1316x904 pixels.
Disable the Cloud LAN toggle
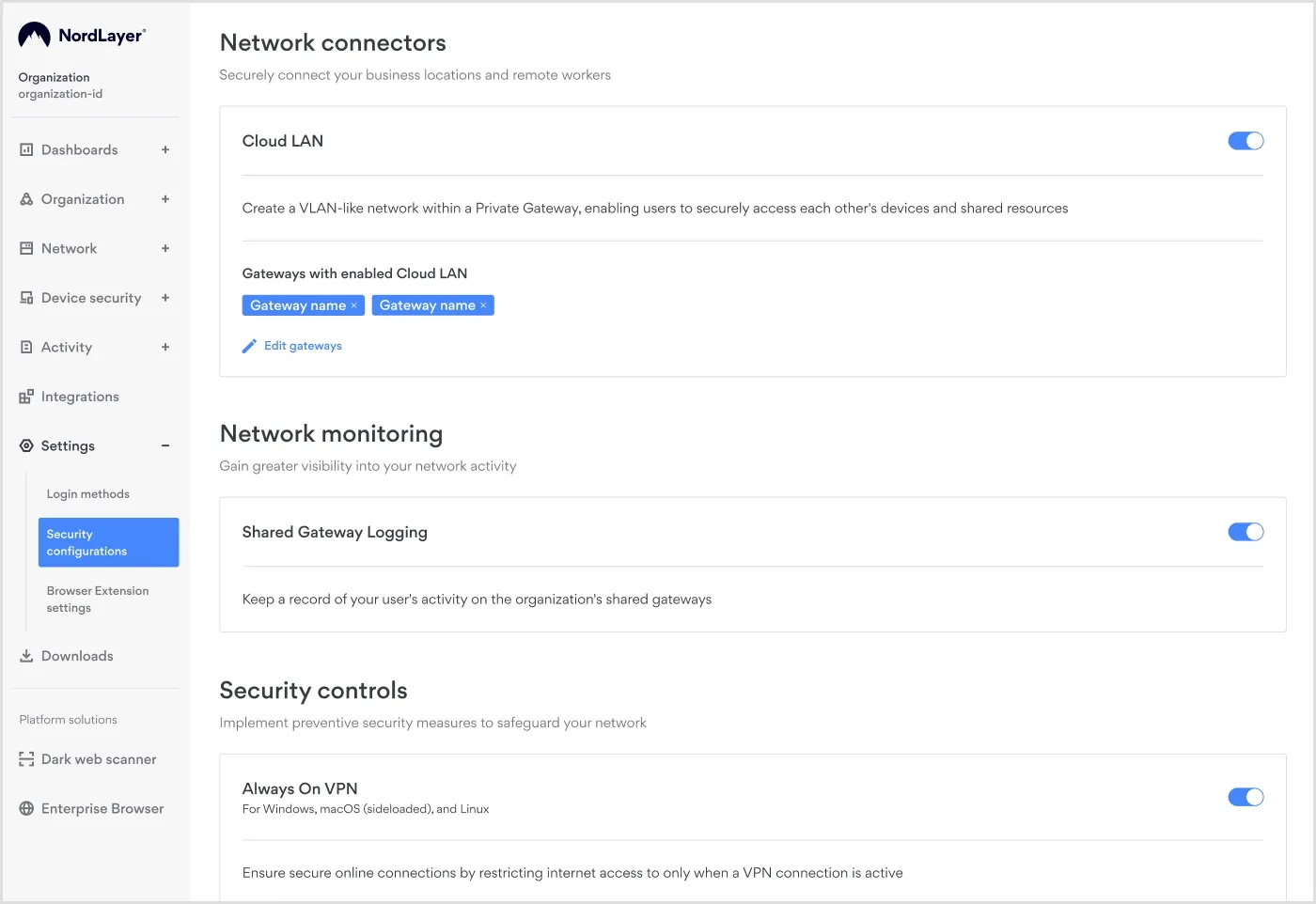click(1245, 140)
